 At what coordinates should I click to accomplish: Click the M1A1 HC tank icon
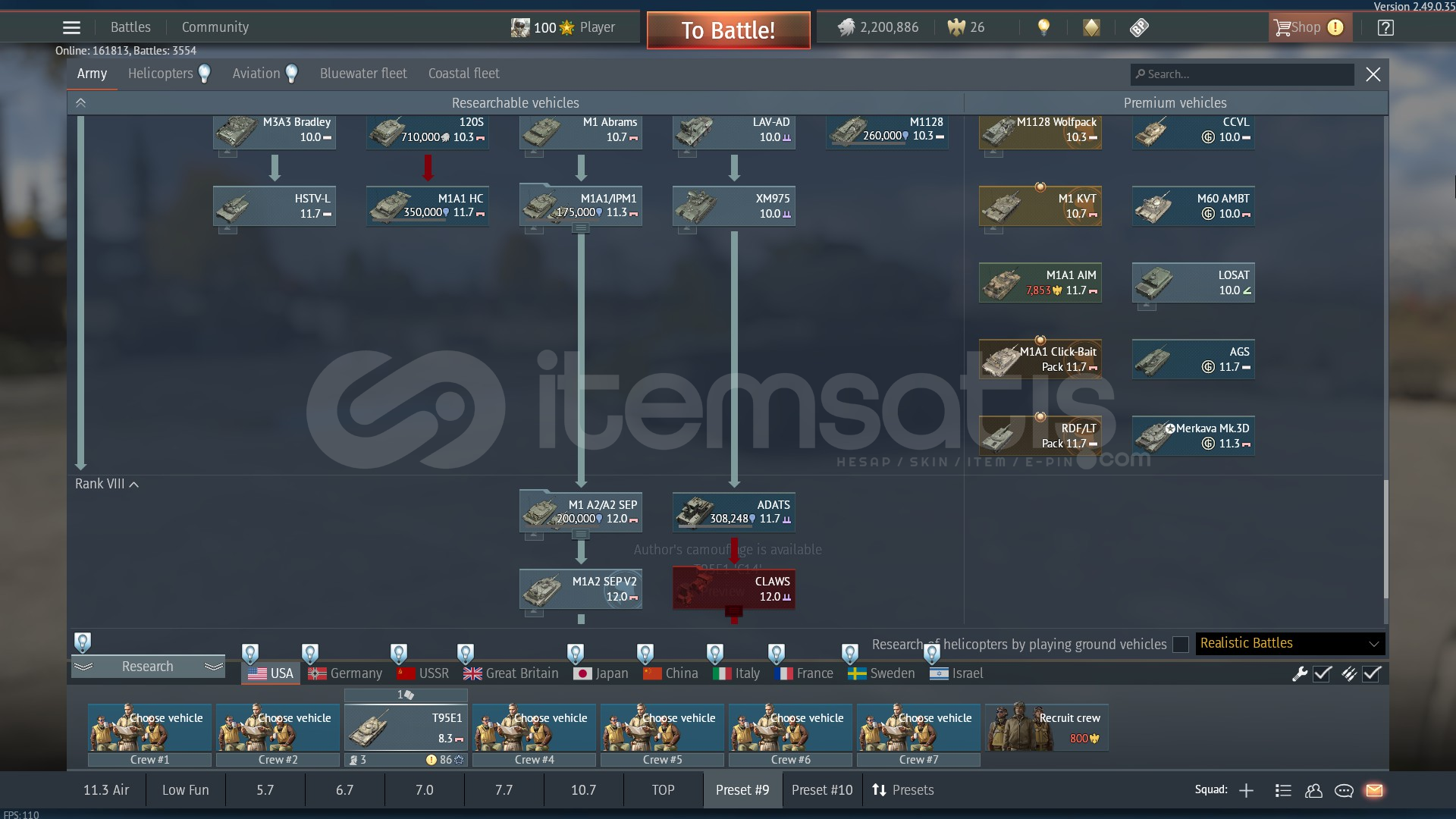[391, 206]
